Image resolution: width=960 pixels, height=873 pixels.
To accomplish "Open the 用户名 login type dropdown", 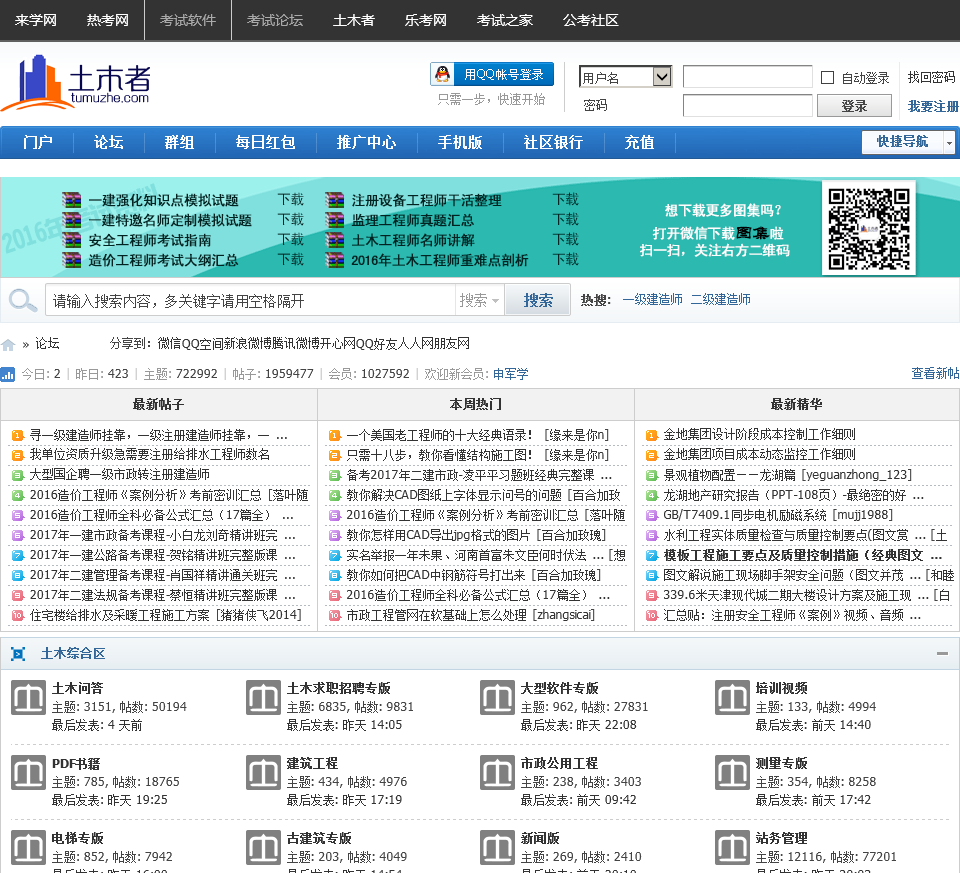I will (625, 77).
